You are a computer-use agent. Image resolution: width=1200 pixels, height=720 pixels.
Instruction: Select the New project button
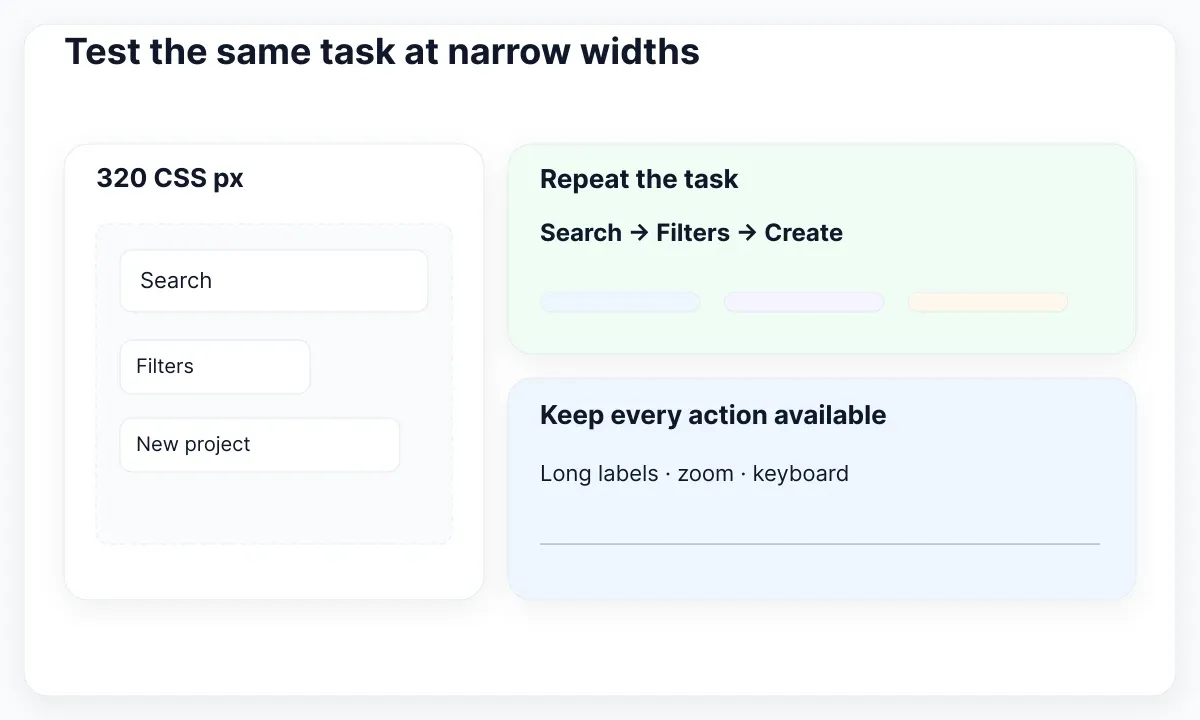tap(260, 445)
